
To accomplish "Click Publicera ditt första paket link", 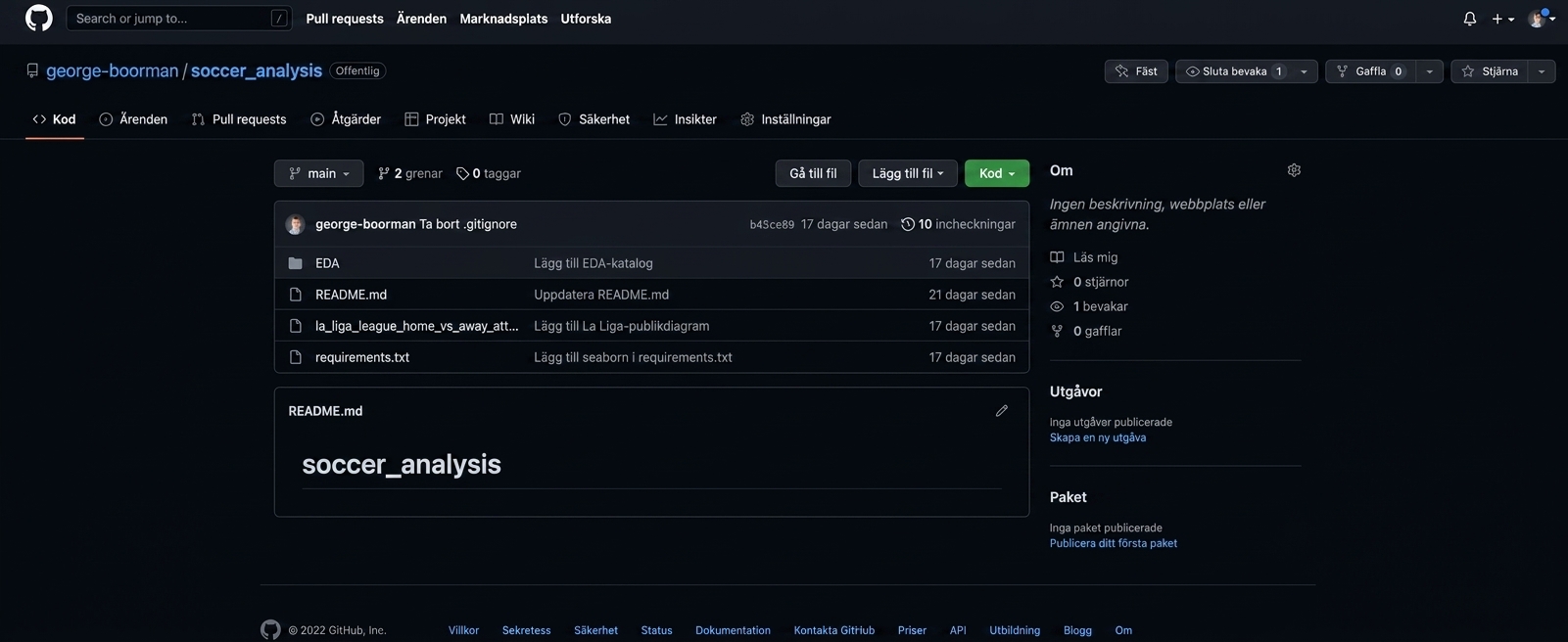I will [1114, 543].
